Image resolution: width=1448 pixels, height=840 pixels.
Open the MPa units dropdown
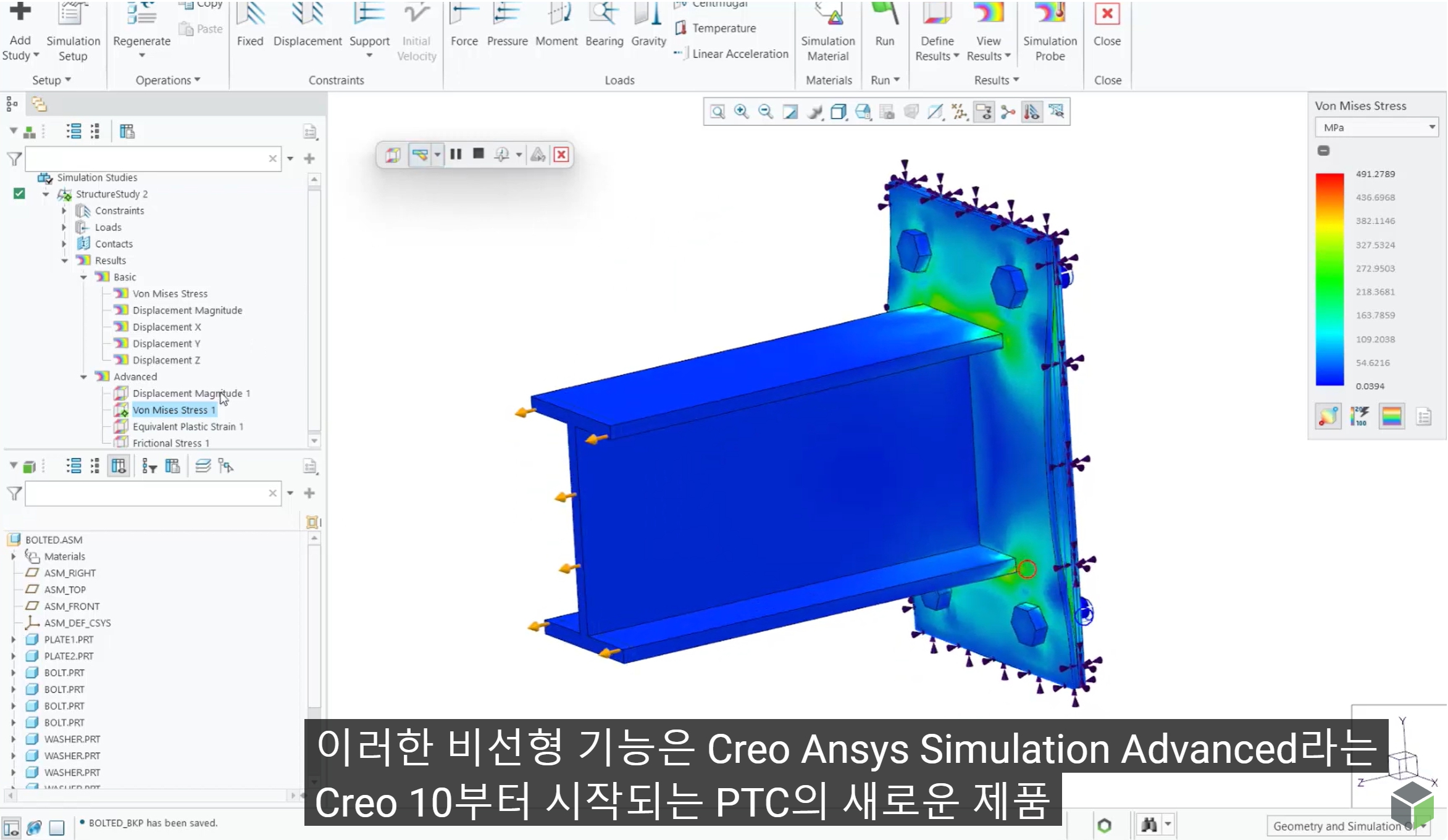click(x=1376, y=127)
